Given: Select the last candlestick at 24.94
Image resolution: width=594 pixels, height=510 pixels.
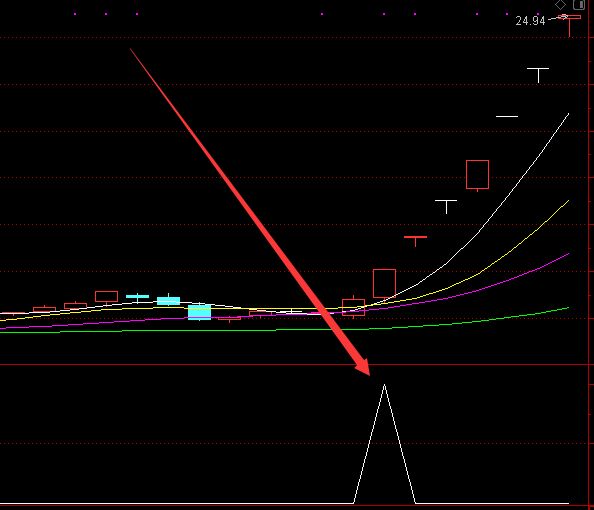Looking at the screenshot, I should point(569,25).
